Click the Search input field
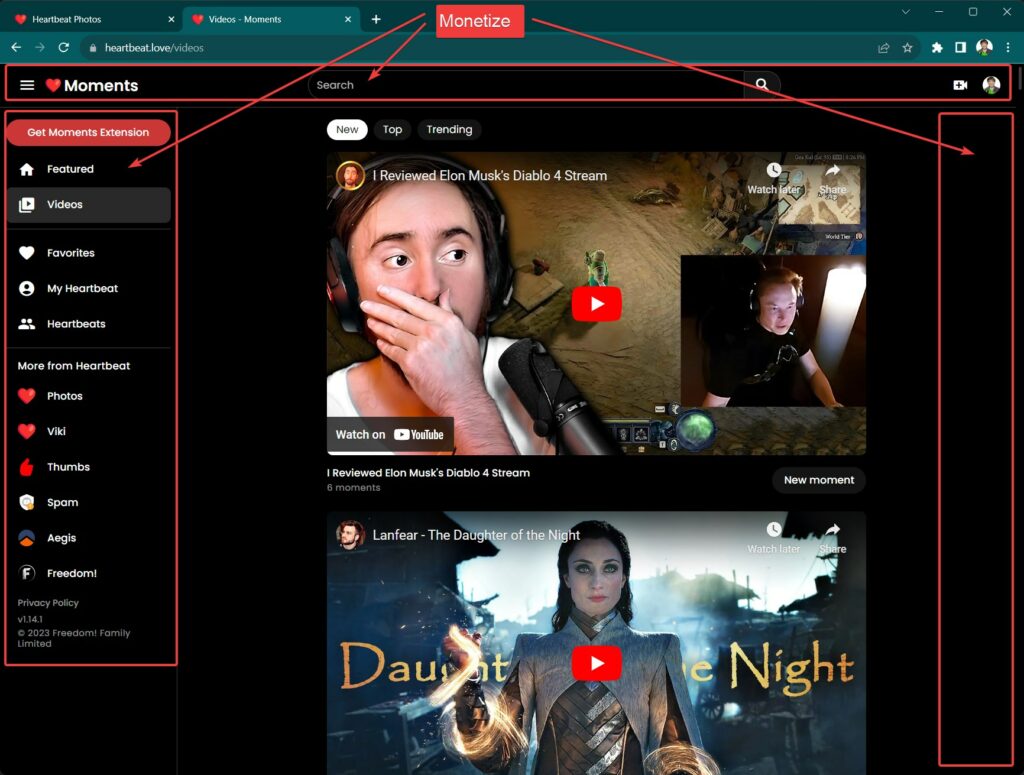Viewport: 1024px width, 775px height. pyautogui.click(x=526, y=85)
